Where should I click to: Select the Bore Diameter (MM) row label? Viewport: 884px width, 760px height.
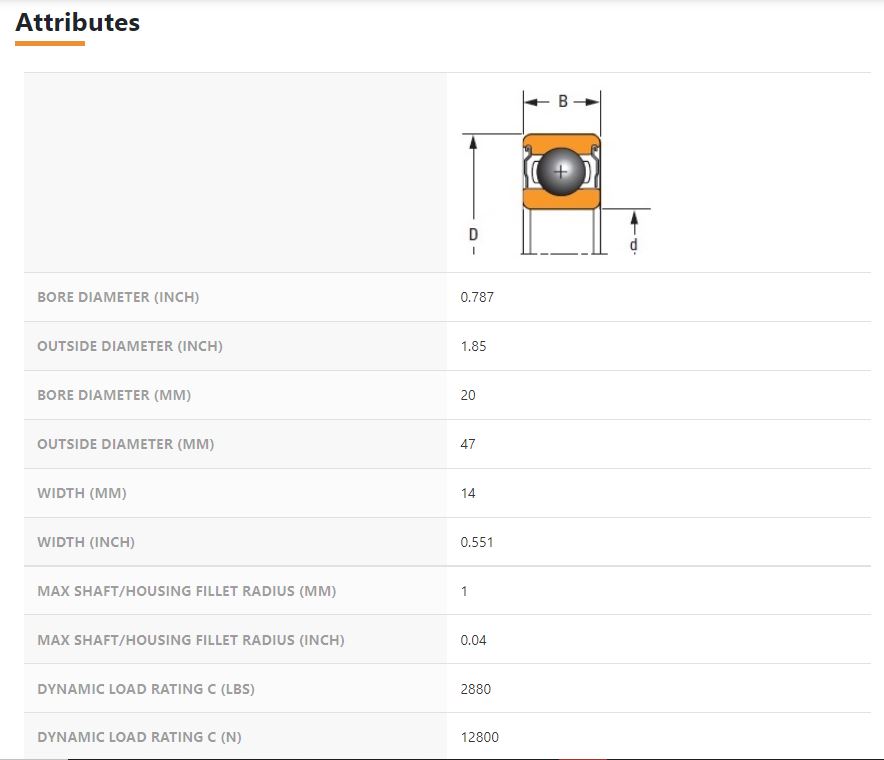tap(114, 395)
